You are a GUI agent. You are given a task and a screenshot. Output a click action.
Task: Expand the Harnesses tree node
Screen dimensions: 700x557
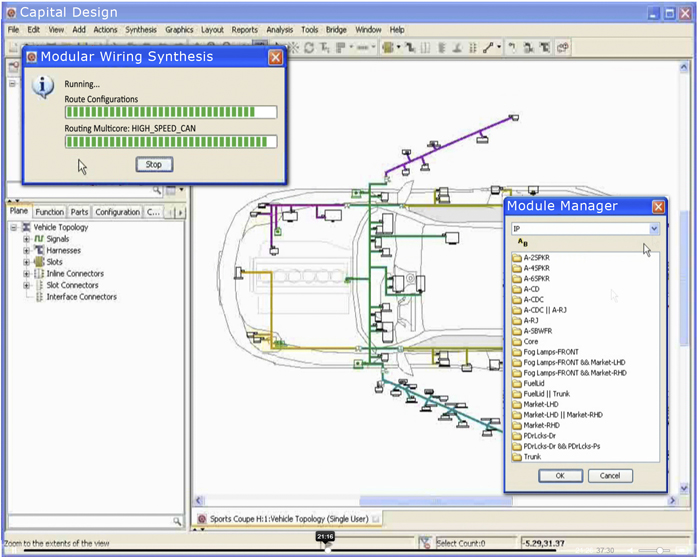26,250
